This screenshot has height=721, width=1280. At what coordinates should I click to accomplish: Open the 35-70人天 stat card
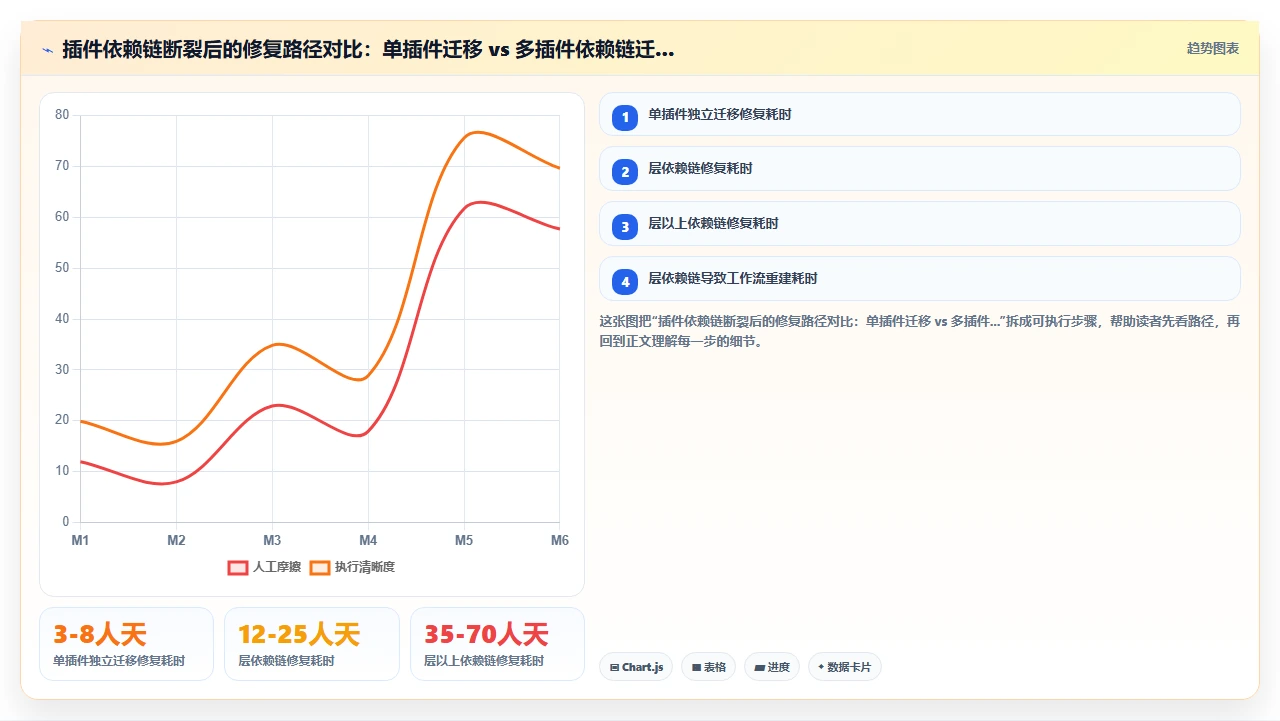pos(497,644)
